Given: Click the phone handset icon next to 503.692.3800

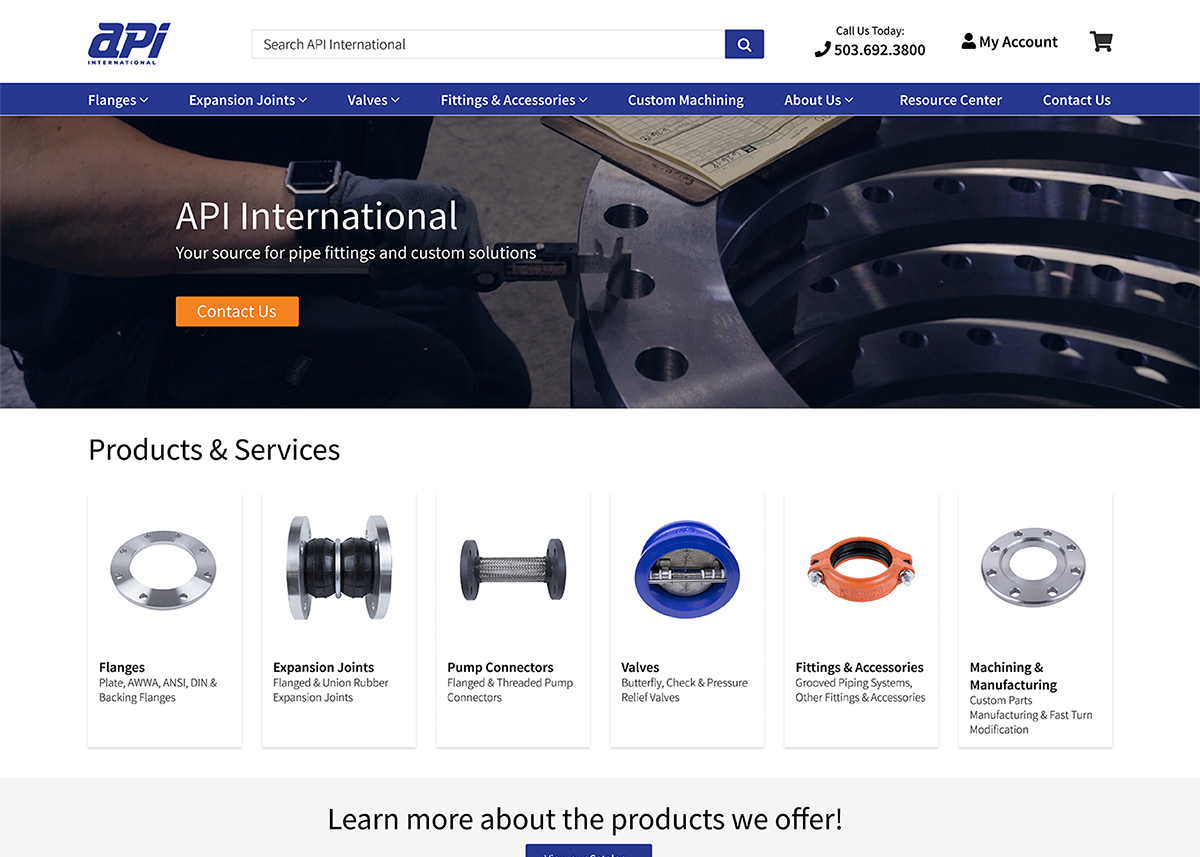Looking at the screenshot, I should pyautogui.click(x=822, y=48).
